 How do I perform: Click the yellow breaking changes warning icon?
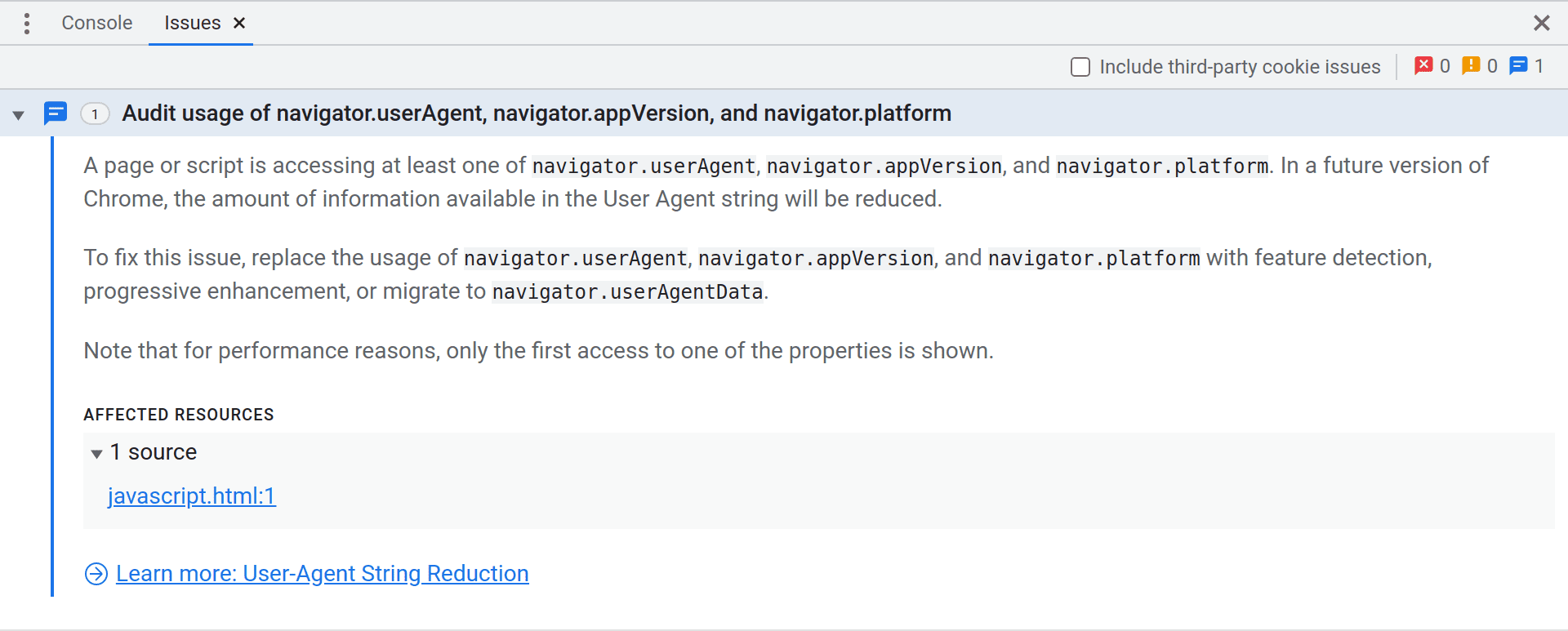click(1471, 66)
